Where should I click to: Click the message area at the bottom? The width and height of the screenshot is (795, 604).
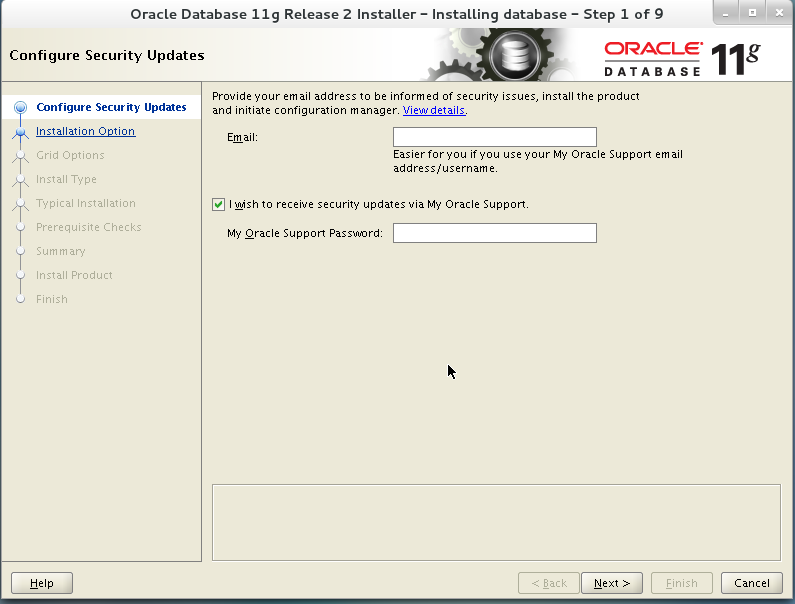[x=496, y=522]
